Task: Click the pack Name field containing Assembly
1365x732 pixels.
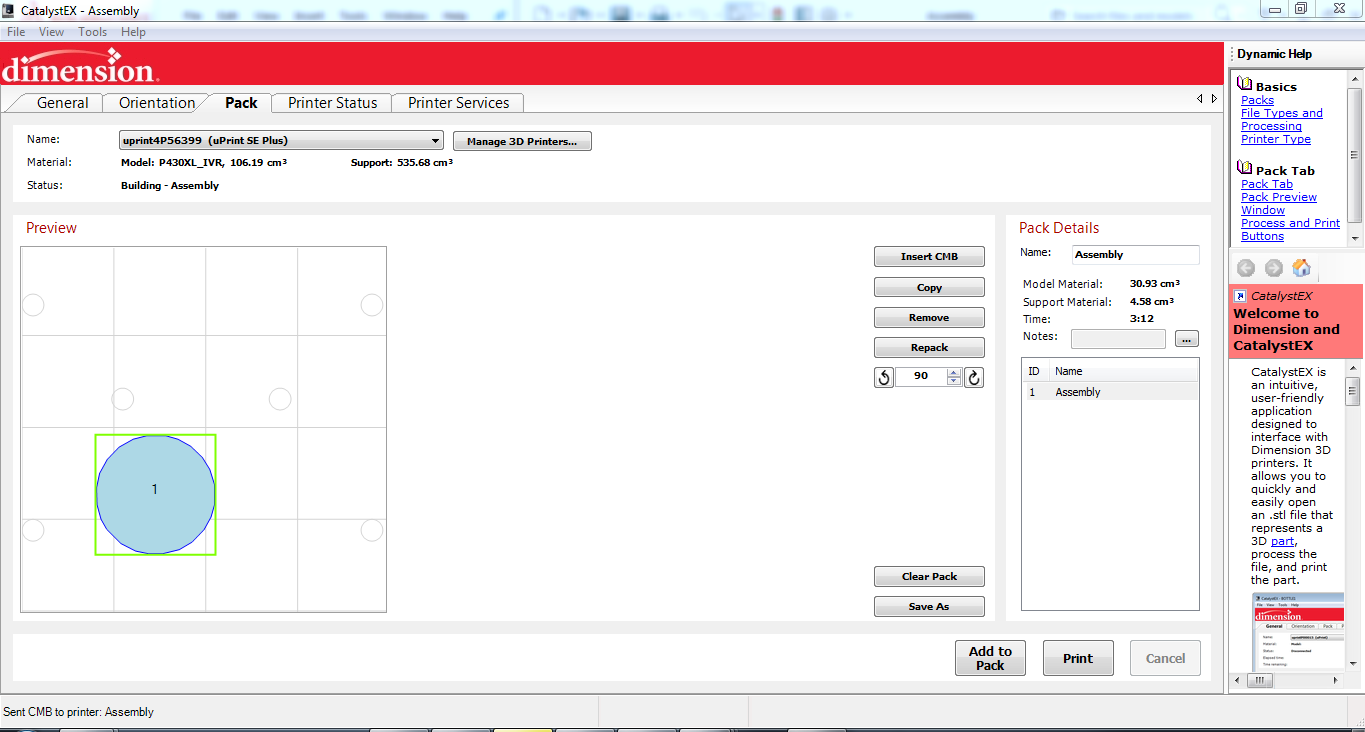Action: pos(1135,254)
